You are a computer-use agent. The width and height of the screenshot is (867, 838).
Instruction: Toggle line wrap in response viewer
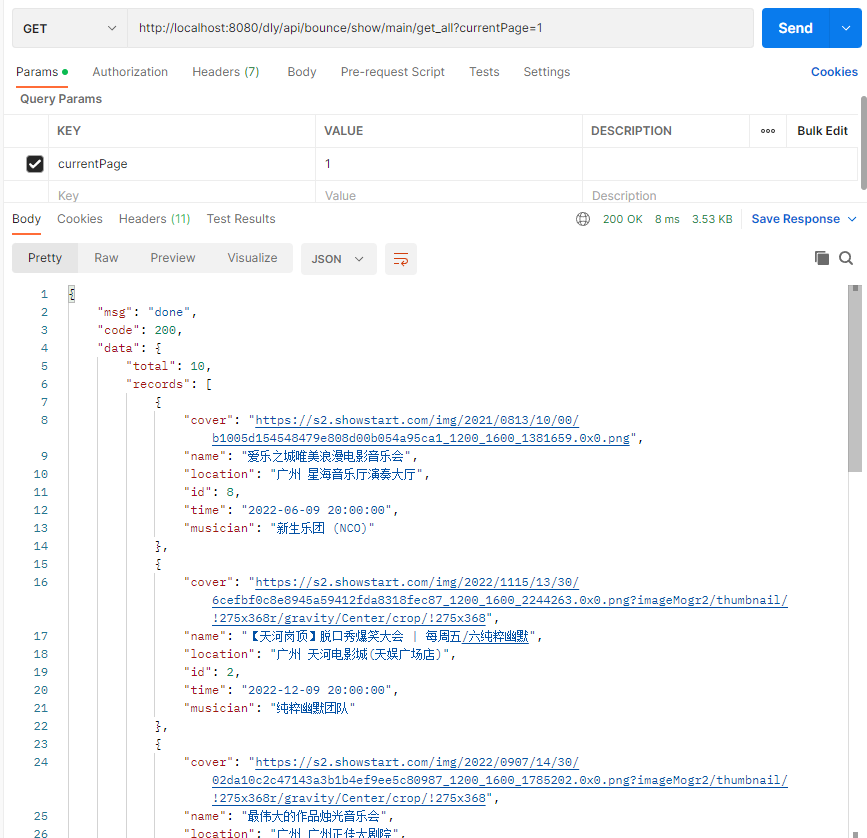pos(400,259)
